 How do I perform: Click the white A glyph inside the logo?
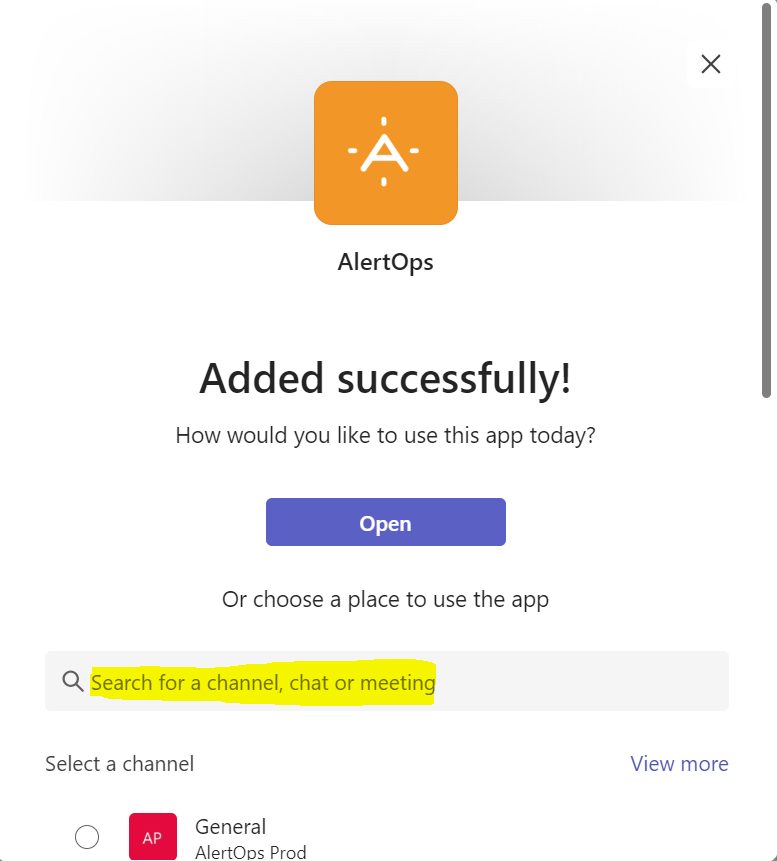(384, 150)
